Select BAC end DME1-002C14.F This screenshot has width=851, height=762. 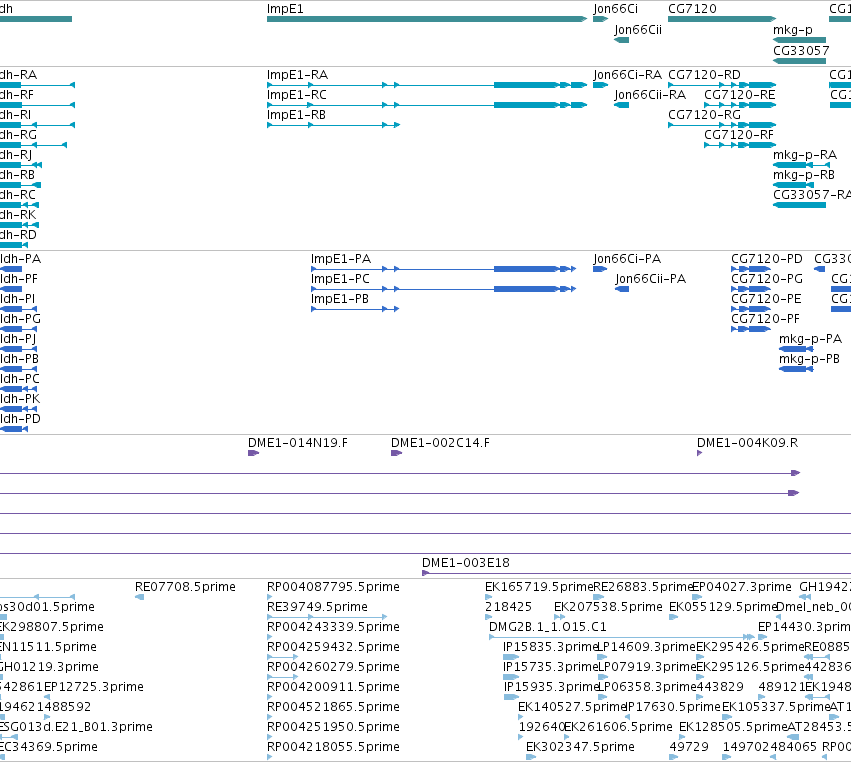[x=440, y=442]
